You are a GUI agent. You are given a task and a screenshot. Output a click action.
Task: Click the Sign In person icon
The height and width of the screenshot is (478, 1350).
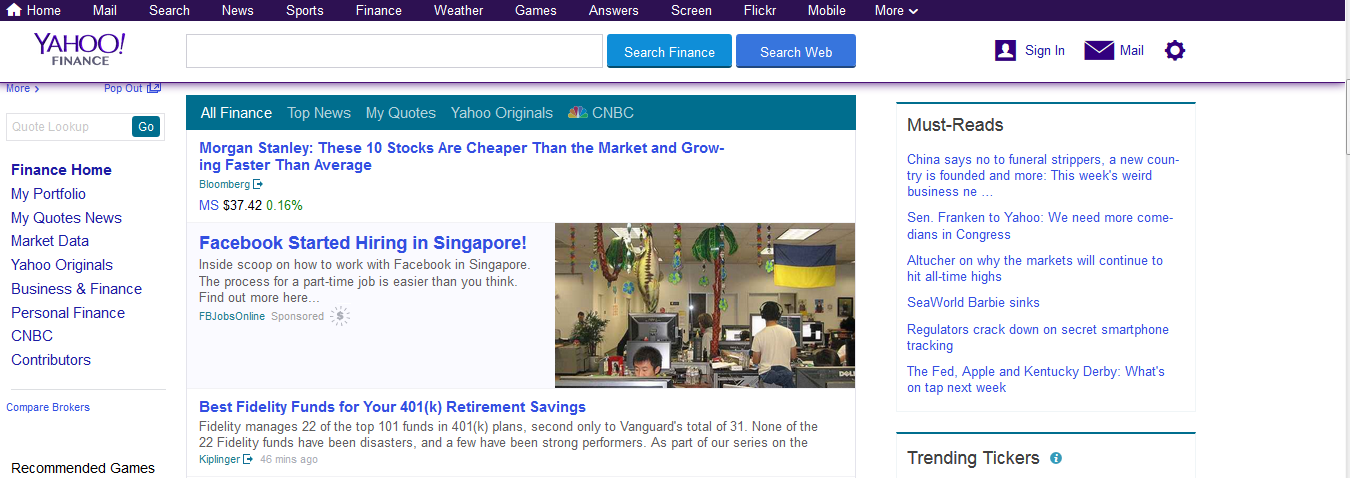1006,50
